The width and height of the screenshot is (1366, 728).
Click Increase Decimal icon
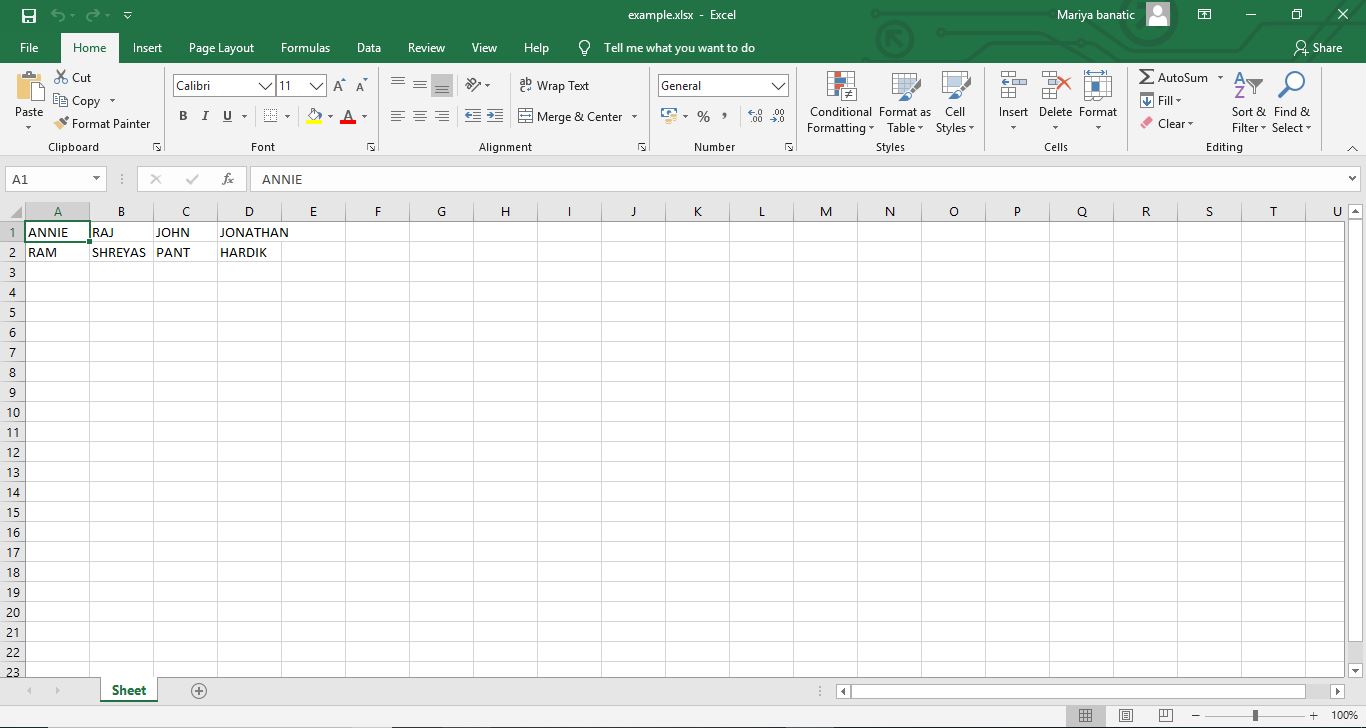pos(755,116)
